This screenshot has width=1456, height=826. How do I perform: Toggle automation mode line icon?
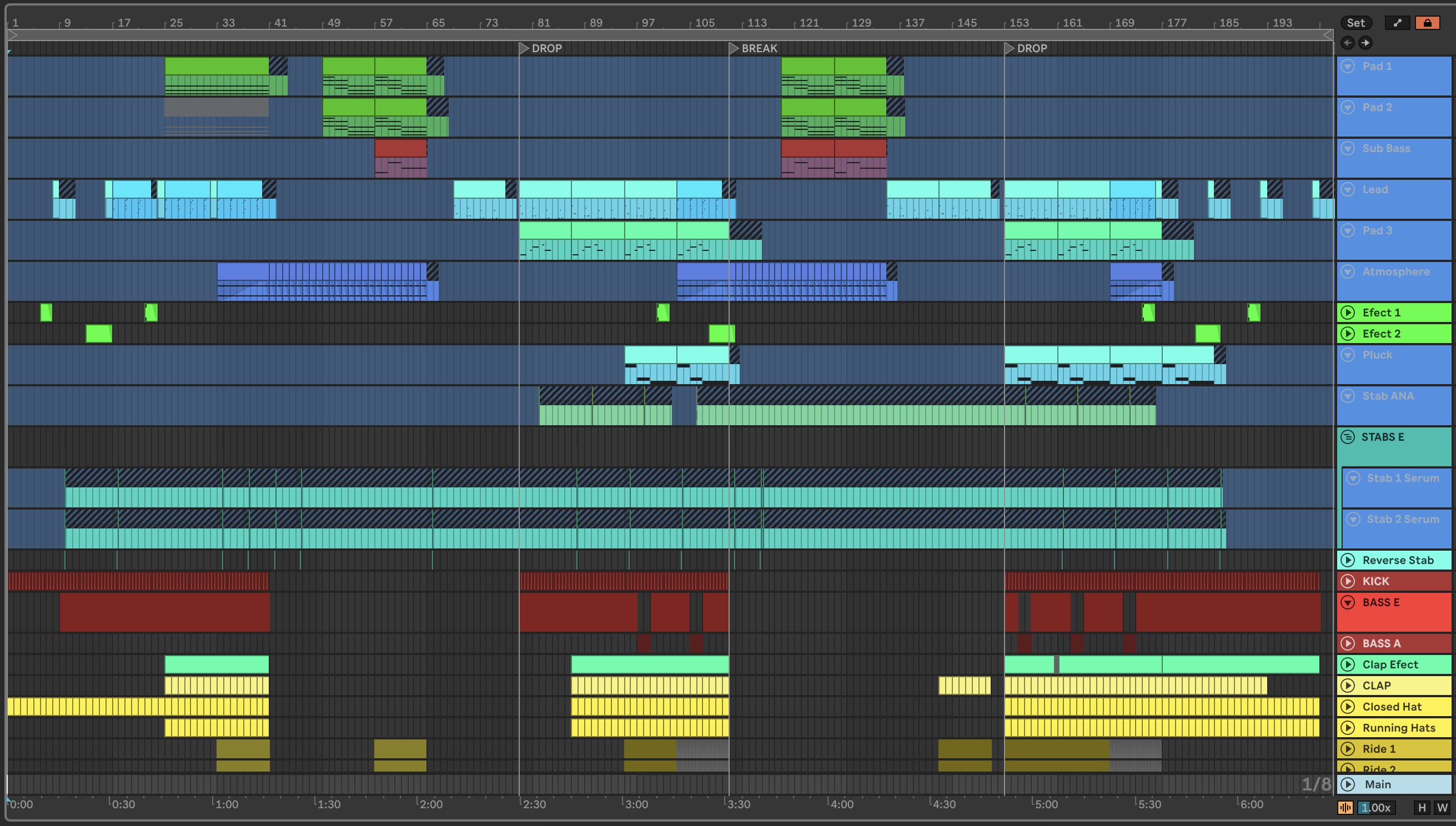1397,23
